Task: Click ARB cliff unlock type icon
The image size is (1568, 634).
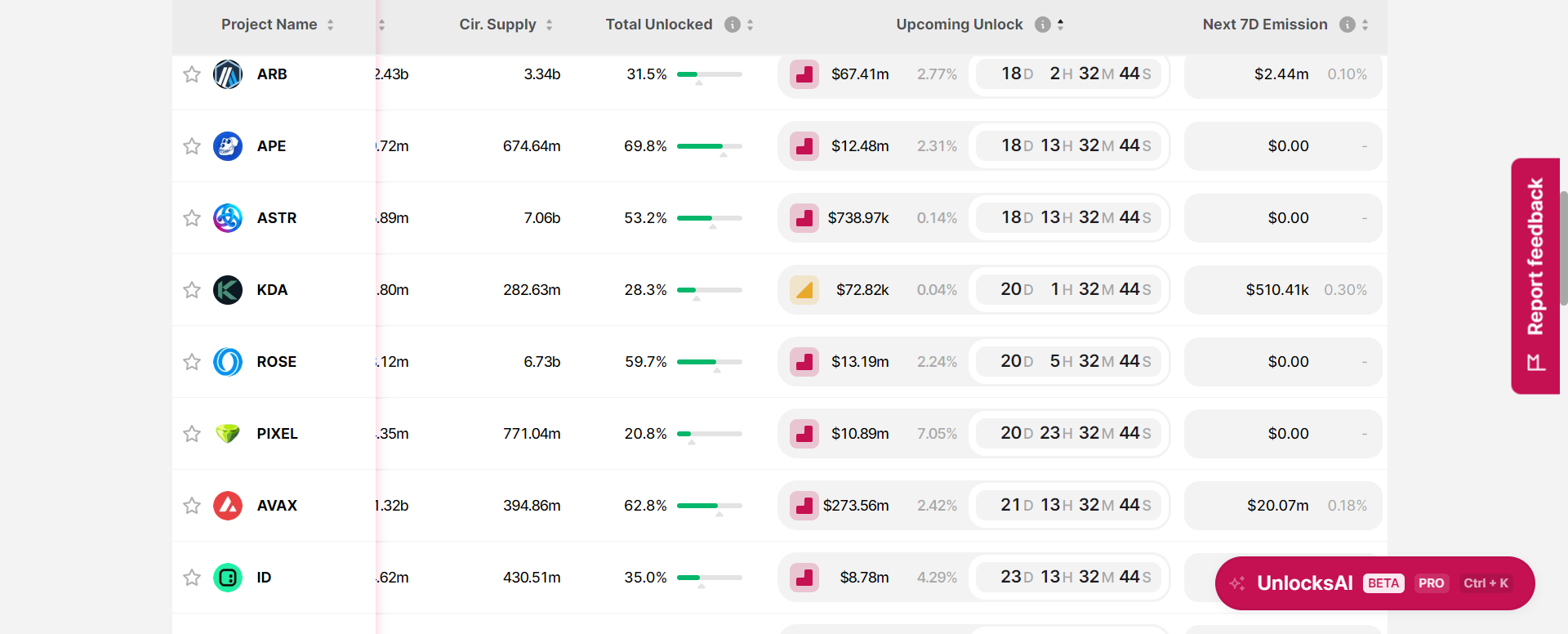Action: [x=804, y=74]
